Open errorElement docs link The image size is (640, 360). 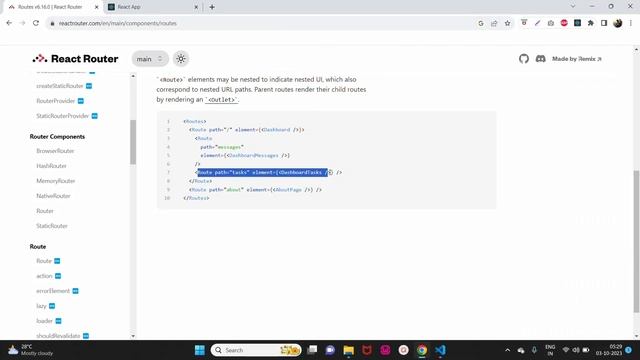[53, 291]
